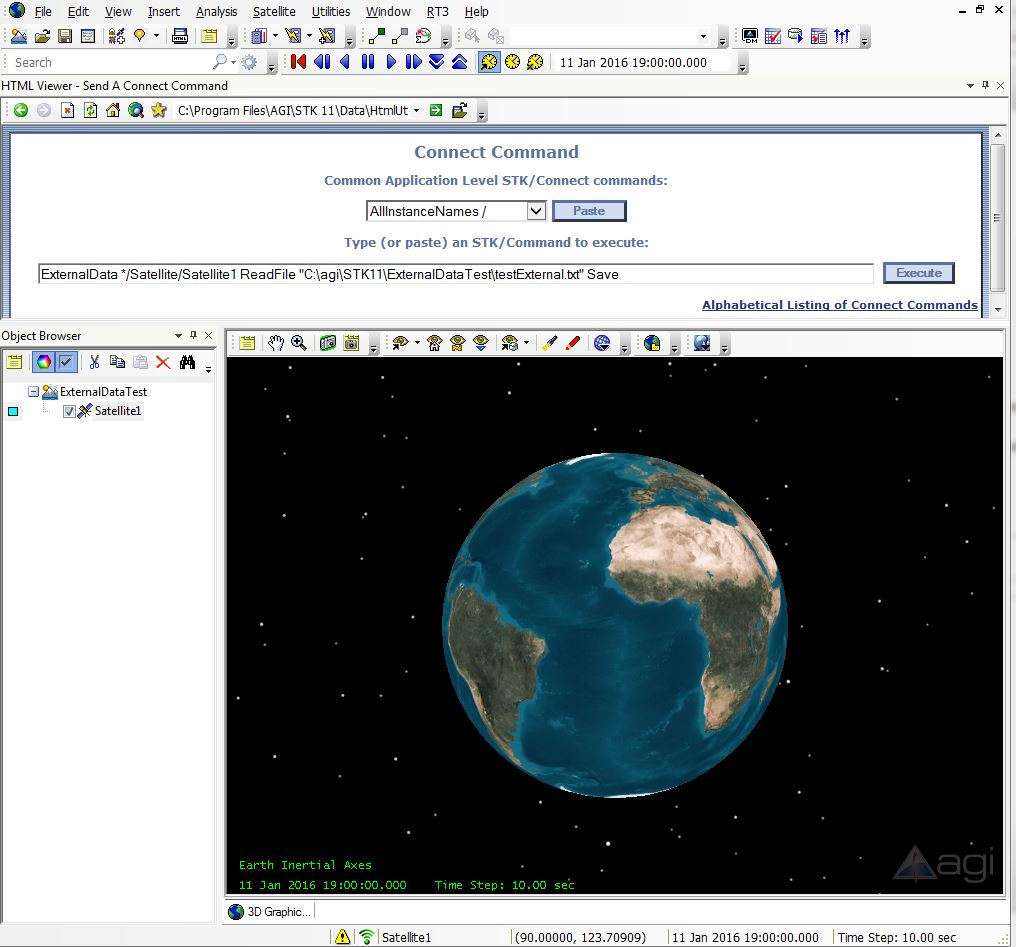Toggle the colored-circle button in Object Browser
This screenshot has width=1016, height=947.
point(43,361)
